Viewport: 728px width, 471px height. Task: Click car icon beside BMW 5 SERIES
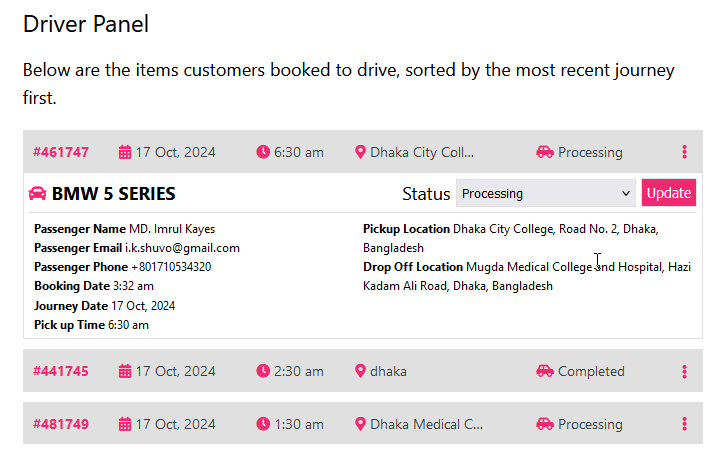[x=37, y=194]
